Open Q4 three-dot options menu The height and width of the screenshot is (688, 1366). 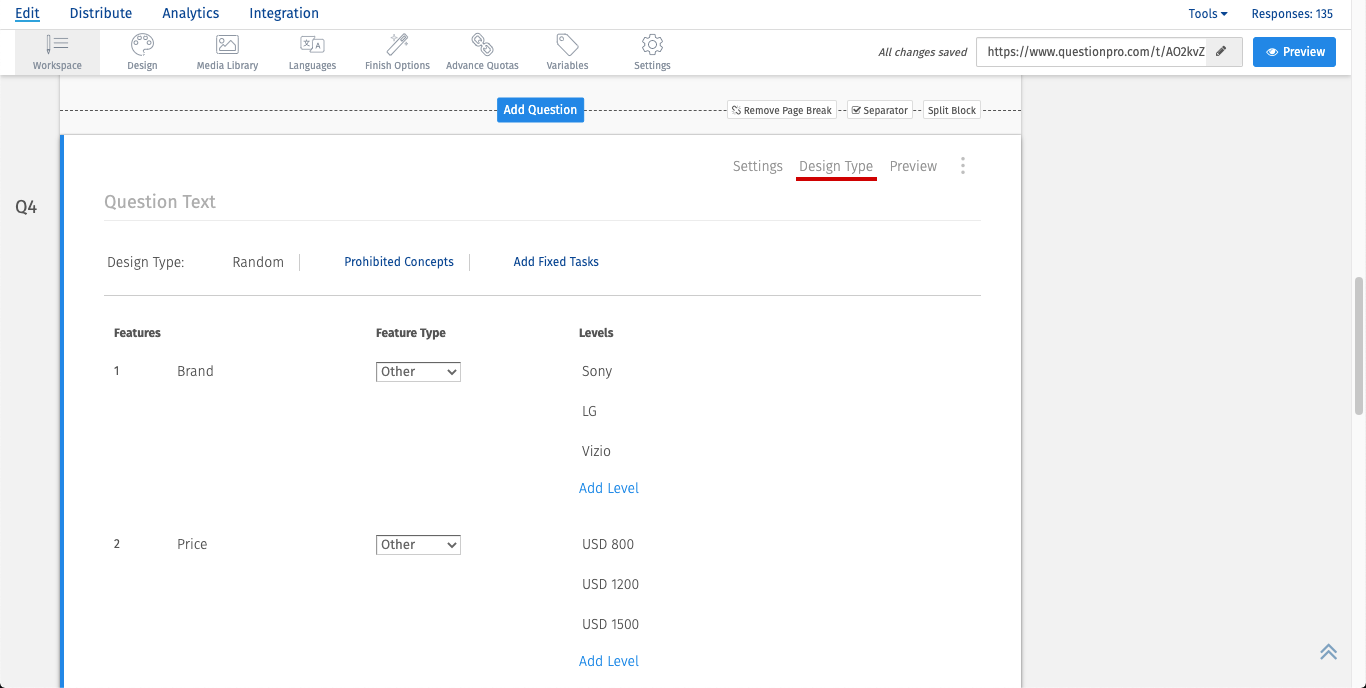tap(963, 166)
